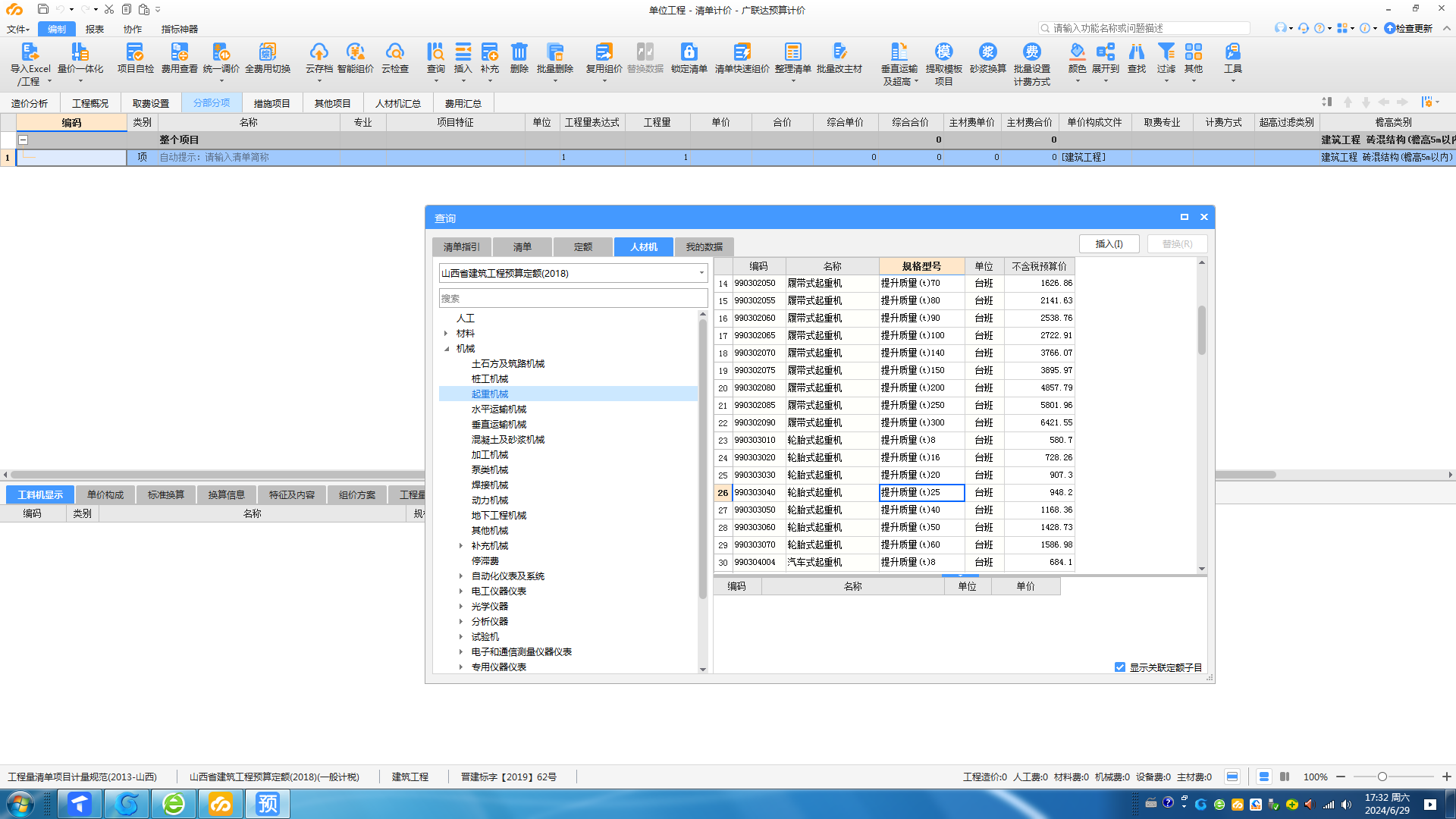Expand the 材料 tree node
This screenshot has height=819, width=1456.
click(446, 334)
